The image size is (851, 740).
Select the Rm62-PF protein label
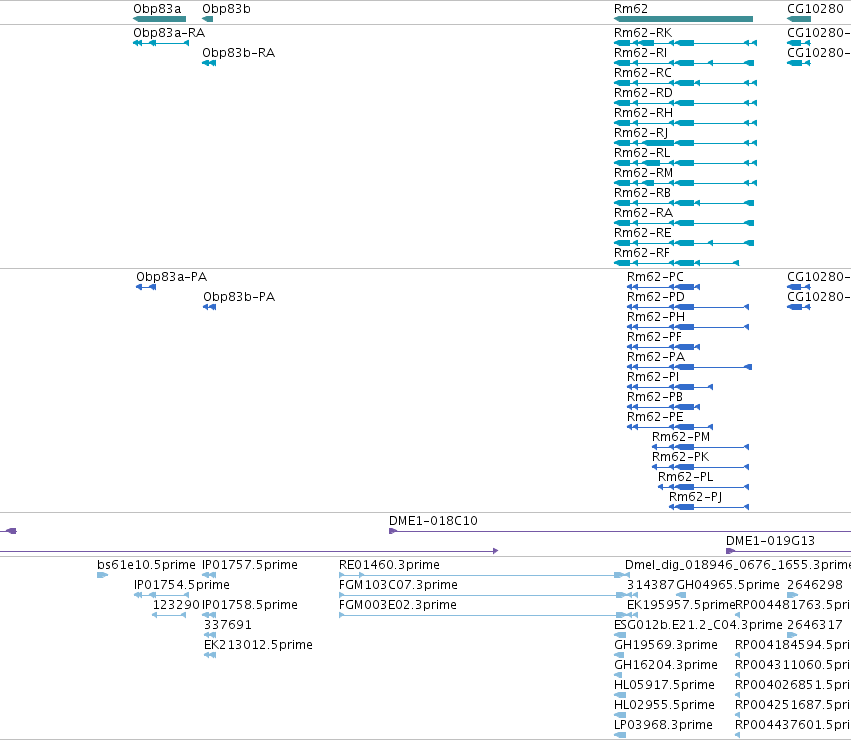654,337
